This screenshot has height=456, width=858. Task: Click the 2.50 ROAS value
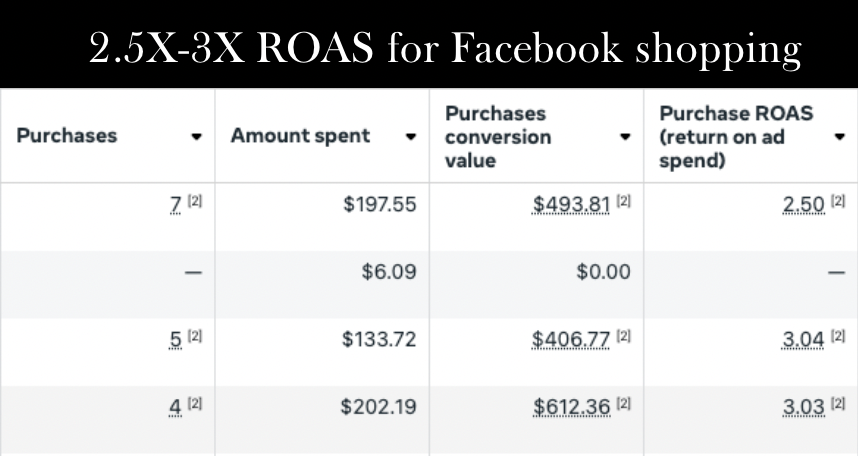804,205
